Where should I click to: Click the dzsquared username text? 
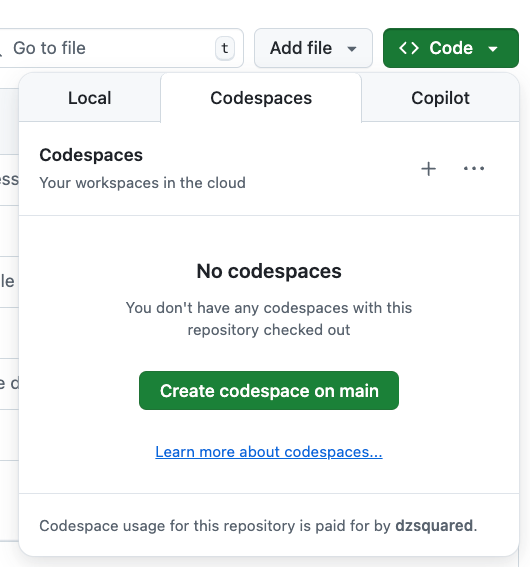pyautogui.click(x=434, y=525)
